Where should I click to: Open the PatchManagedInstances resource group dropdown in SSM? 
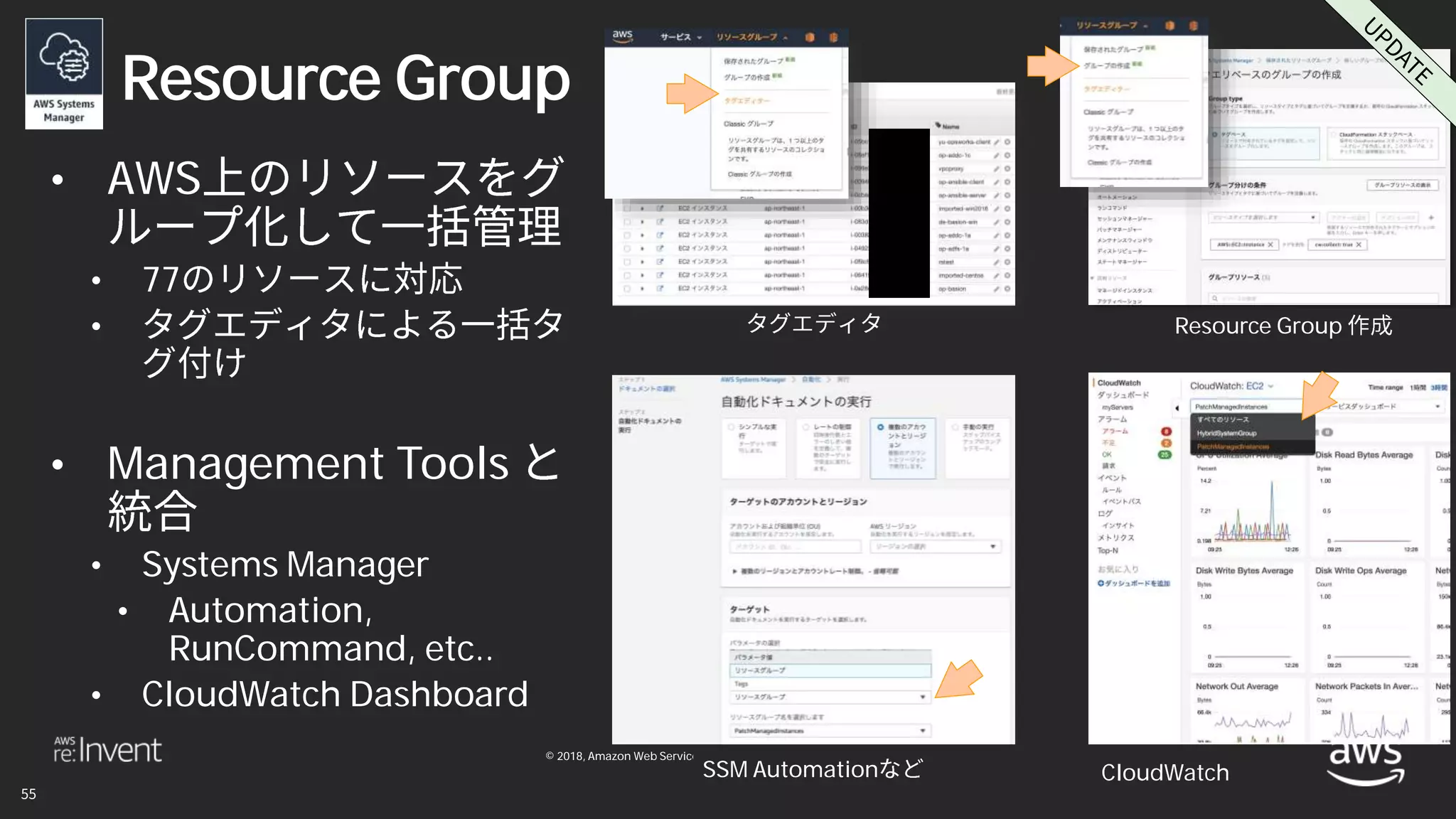coord(830,731)
